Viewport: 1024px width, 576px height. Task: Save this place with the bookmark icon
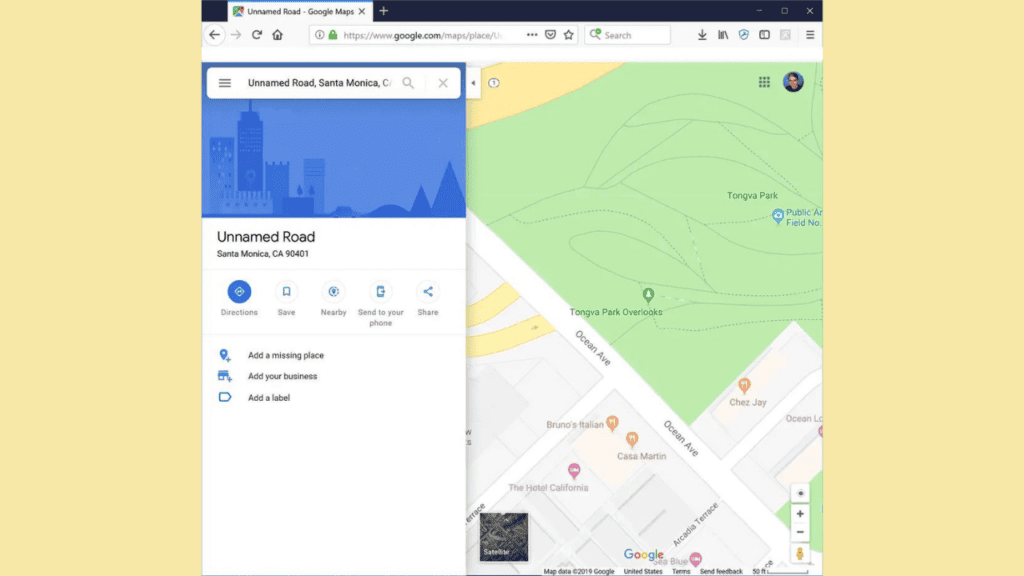286,292
